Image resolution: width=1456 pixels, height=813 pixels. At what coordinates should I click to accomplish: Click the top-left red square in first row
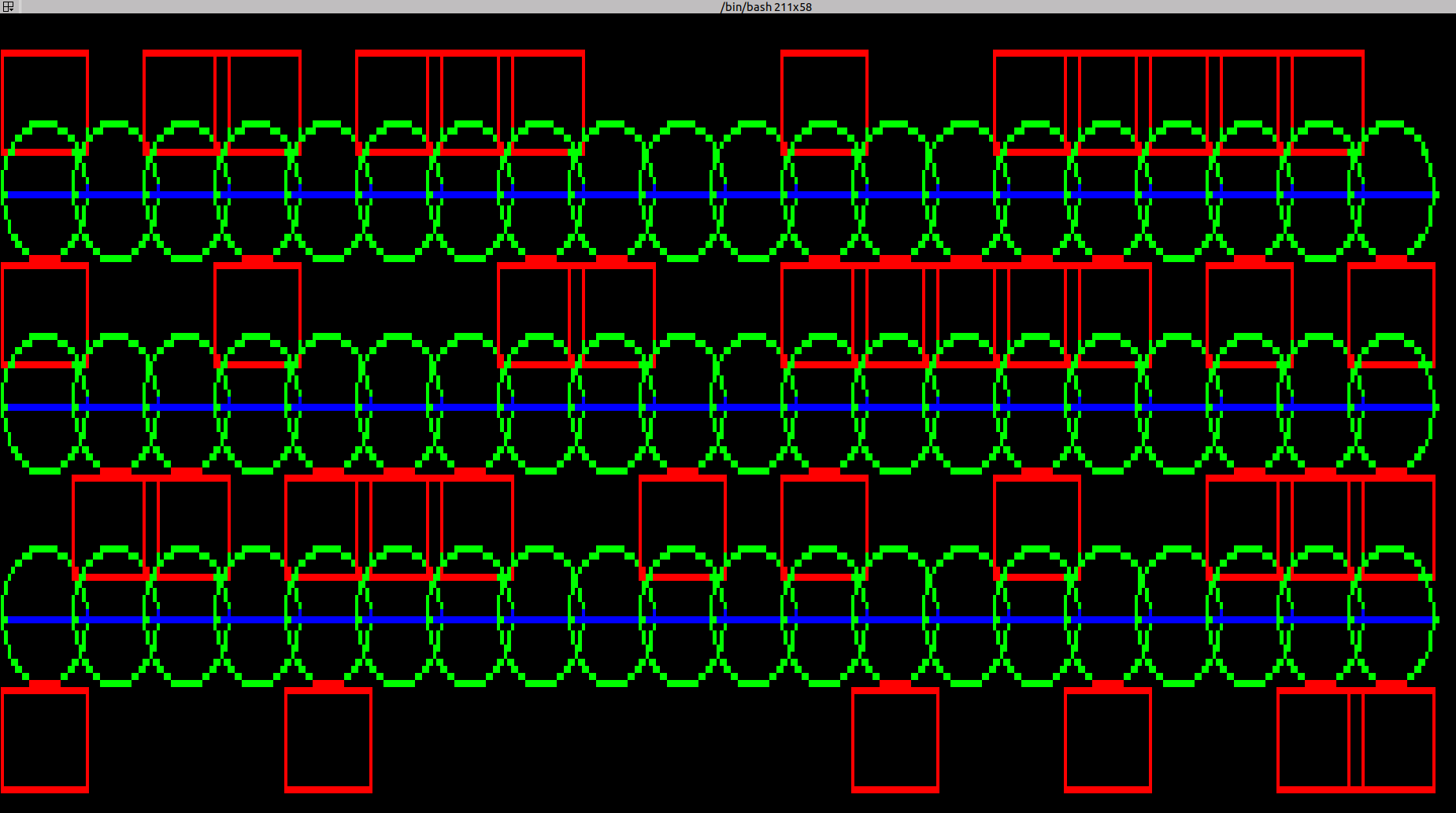click(x=45, y=102)
